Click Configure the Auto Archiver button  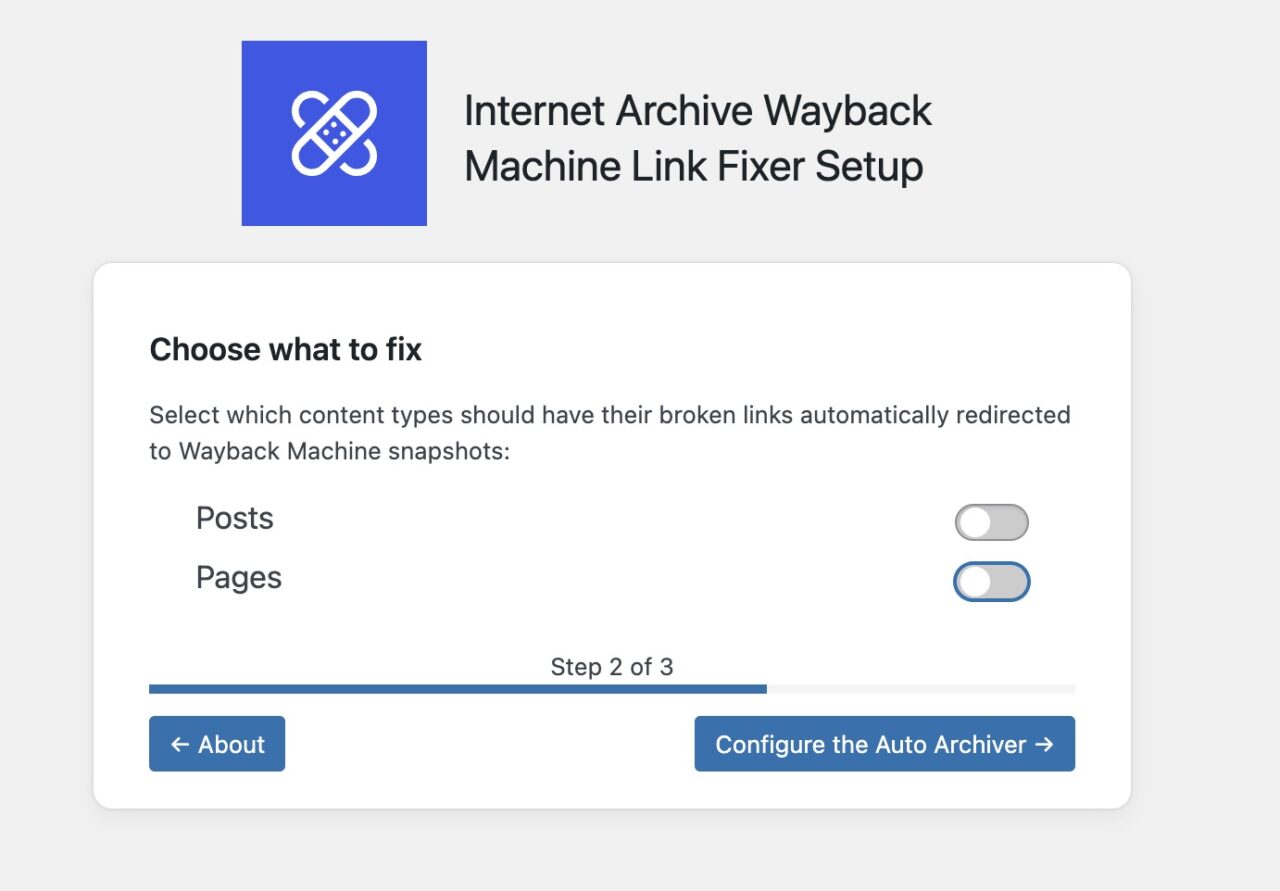click(x=884, y=744)
